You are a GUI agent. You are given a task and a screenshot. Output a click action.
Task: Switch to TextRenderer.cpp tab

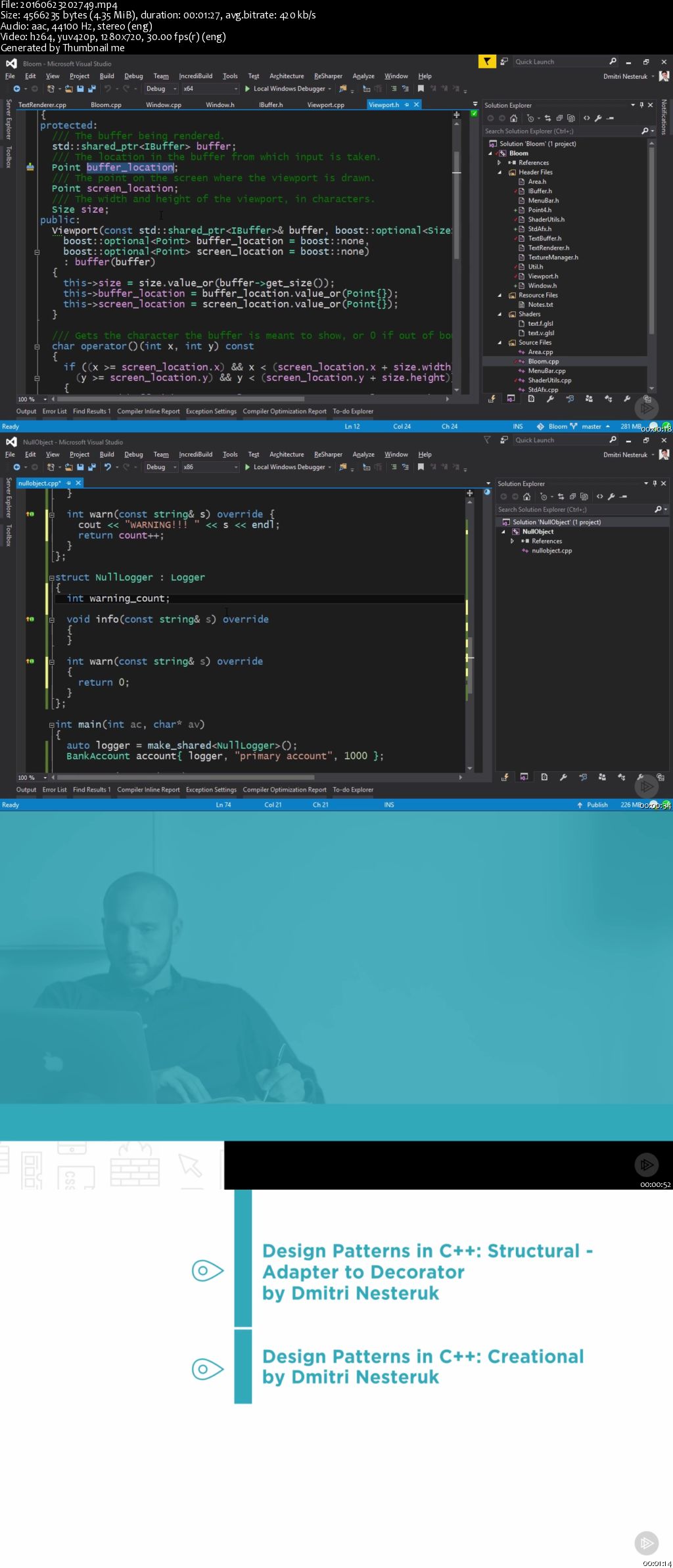(x=43, y=104)
